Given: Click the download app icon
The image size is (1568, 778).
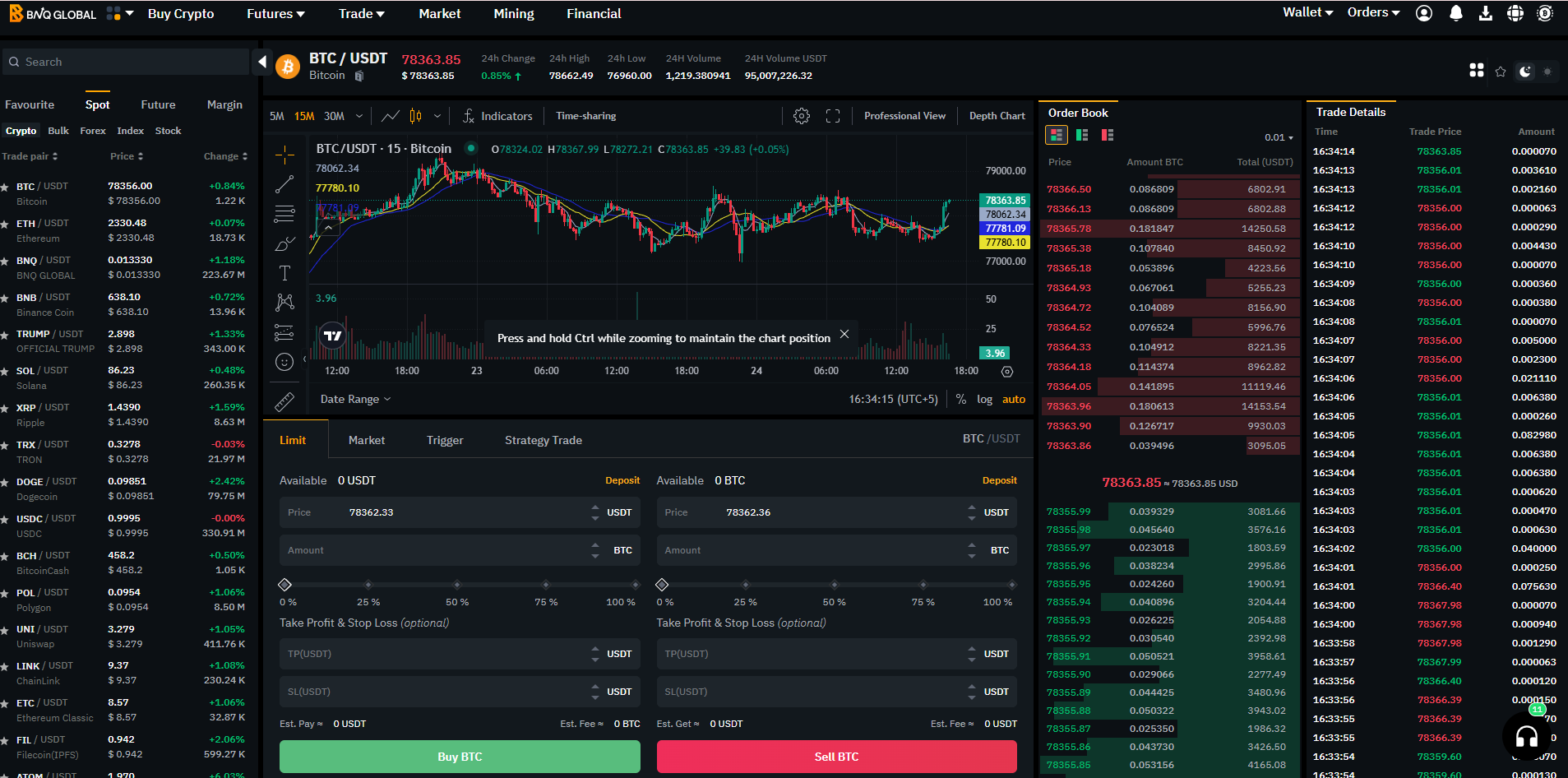Looking at the screenshot, I should coord(1485,13).
